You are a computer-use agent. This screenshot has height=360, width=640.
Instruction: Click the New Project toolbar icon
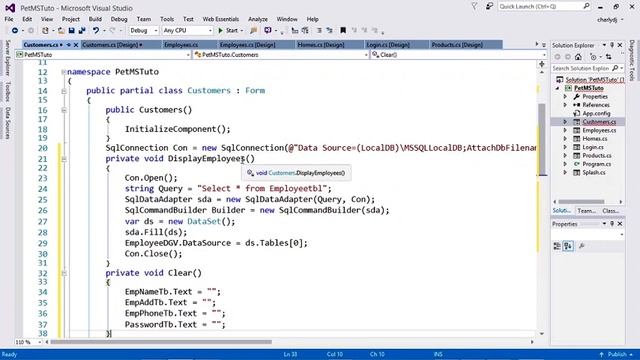[45, 31]
